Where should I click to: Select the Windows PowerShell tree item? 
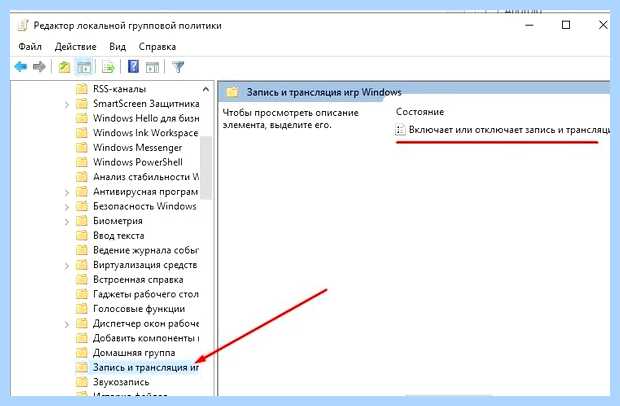pyautogui.click(x=138, y=162)
